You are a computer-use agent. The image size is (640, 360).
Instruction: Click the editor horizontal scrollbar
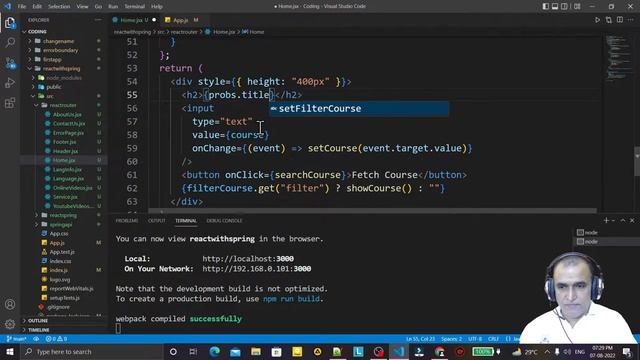(x=373, y=211)
